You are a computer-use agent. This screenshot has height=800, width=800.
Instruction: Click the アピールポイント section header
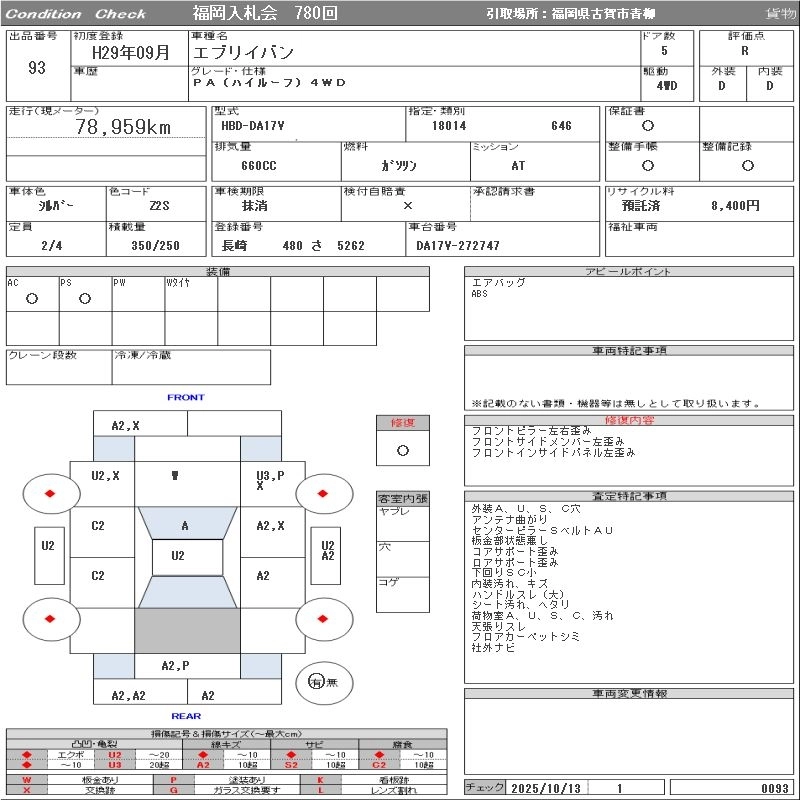point(630,272)
